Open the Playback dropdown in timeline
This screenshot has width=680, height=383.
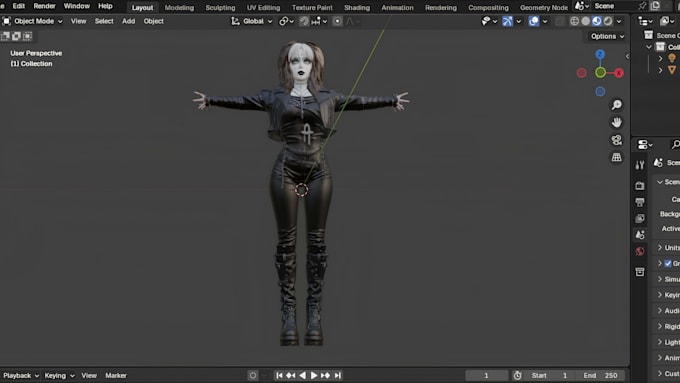pyautogui.click(x=21, y=375)
